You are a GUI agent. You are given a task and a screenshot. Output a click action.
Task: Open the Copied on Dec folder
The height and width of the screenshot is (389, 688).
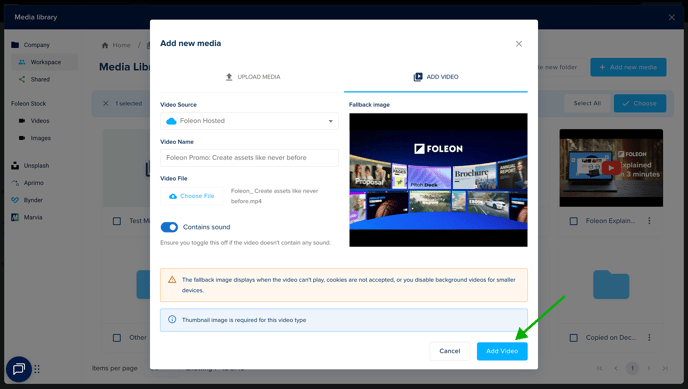tap(611, 285)
